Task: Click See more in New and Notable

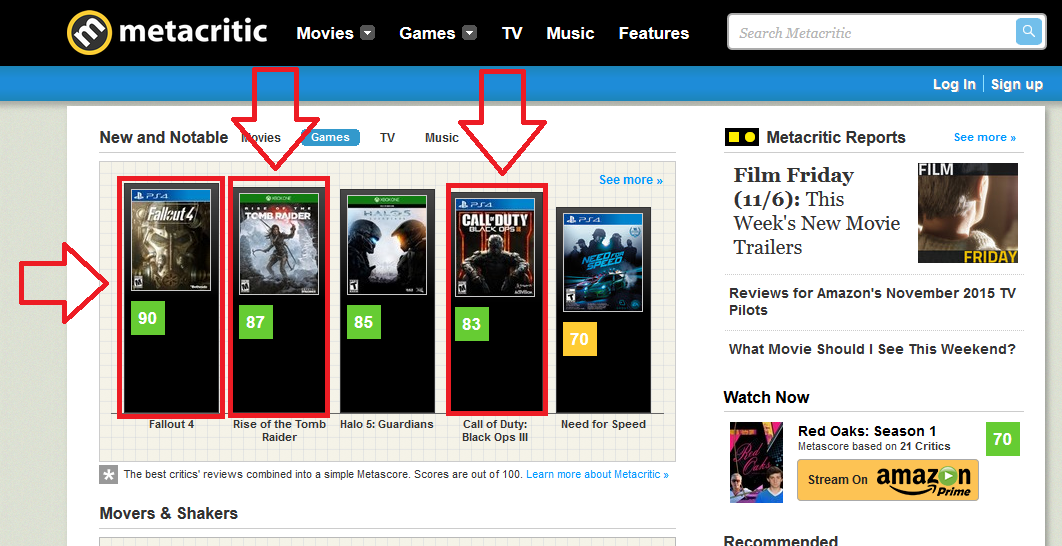Action: pyautogui.click(x=631, y=180)
